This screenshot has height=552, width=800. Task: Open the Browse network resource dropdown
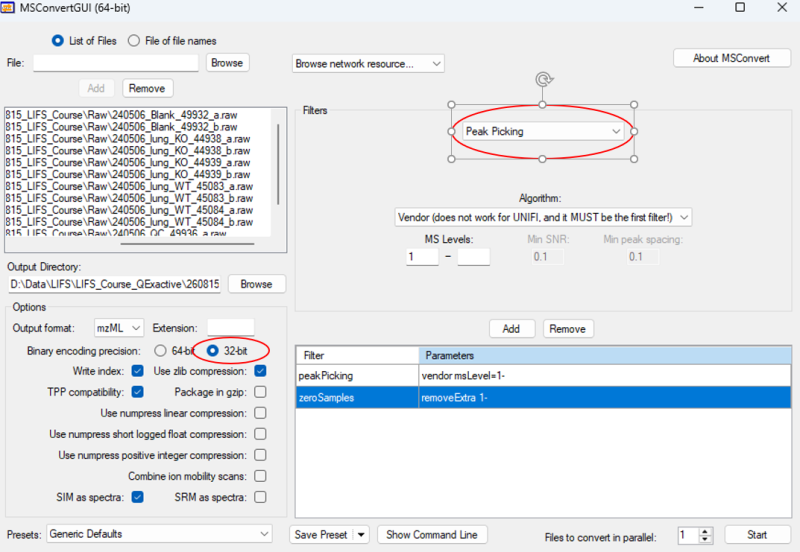pos(368,64)
